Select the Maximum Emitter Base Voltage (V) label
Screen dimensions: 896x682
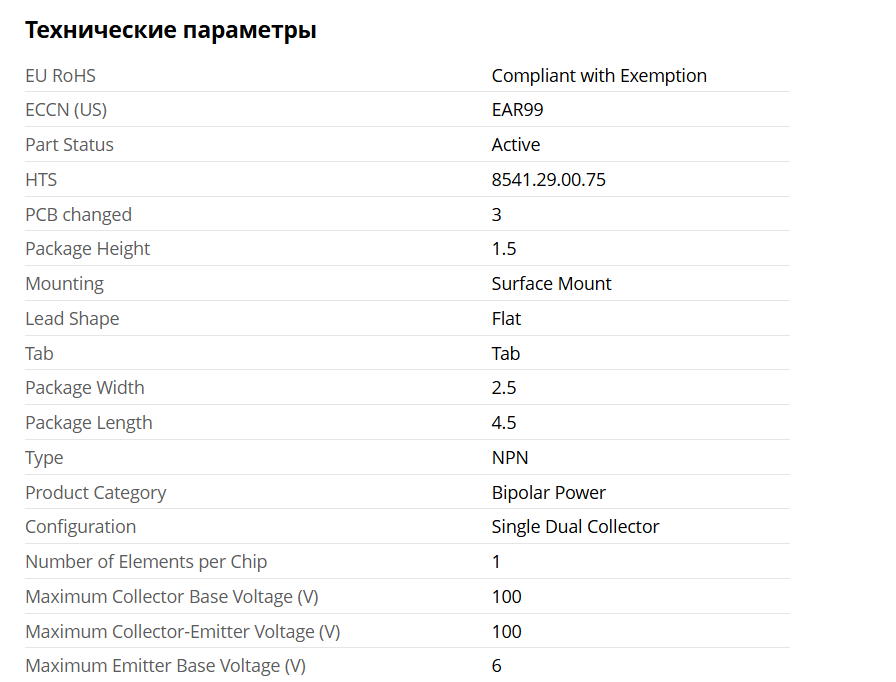point(165,666)
